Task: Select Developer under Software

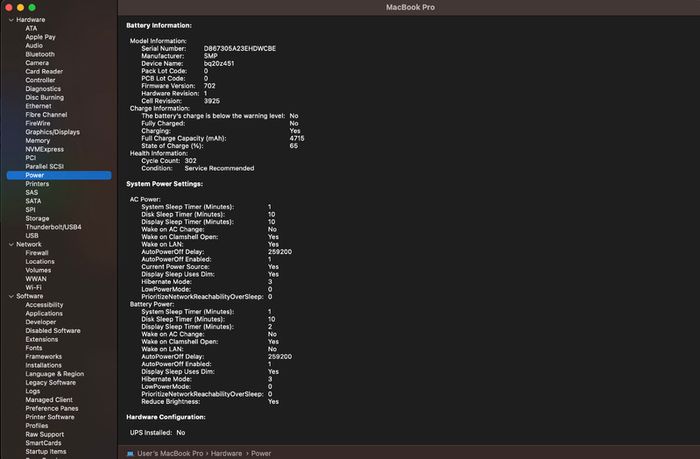Action: pos(41,322)
